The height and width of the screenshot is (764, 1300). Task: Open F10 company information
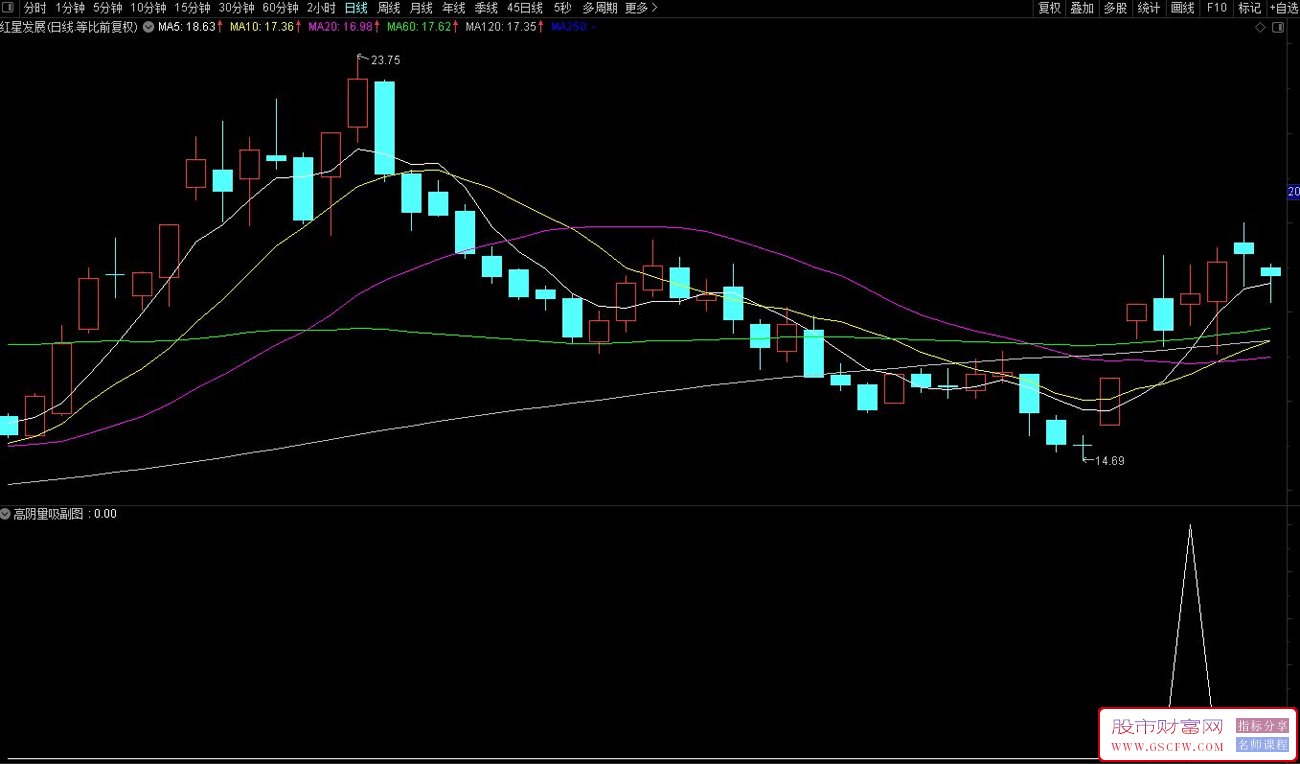(x=1216, y=8)
